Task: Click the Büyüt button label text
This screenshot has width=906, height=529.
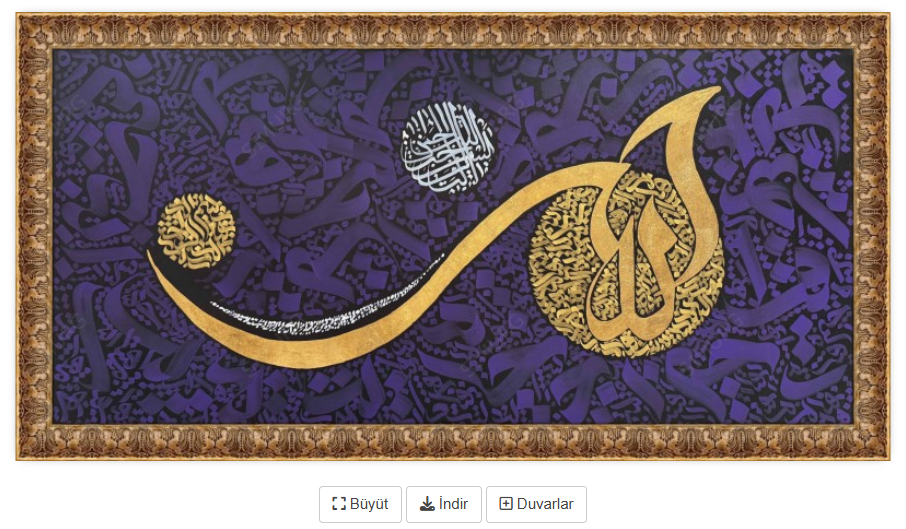Action: point(369,504)
